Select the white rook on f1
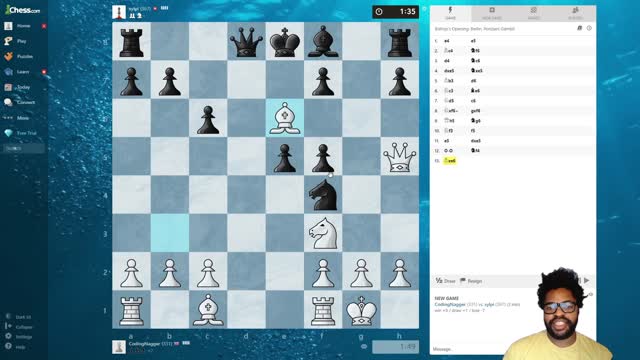Screen dimensions: 640x360 (323, 310)
